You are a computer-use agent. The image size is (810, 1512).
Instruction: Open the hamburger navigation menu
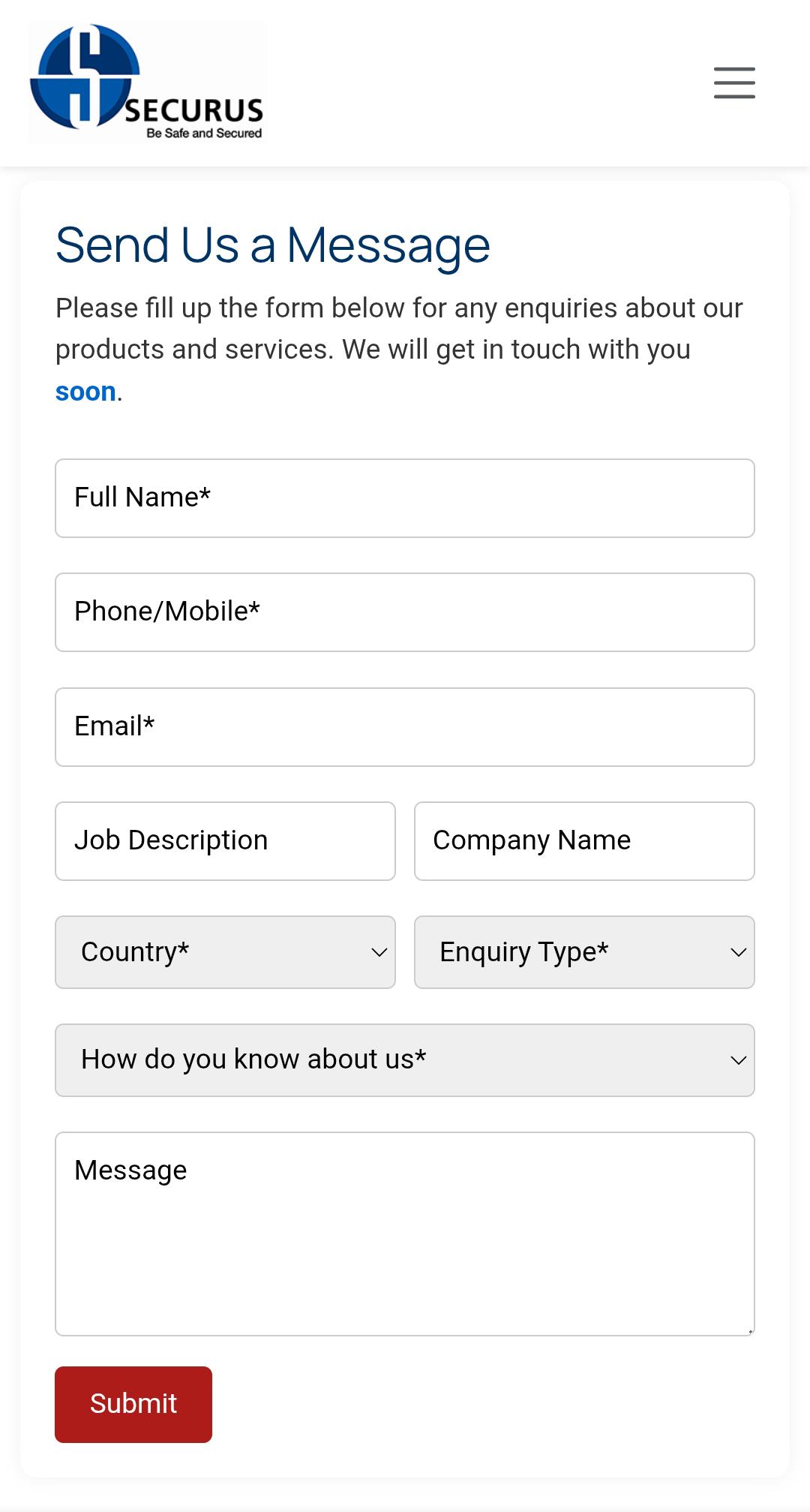[x=733, y=84]
